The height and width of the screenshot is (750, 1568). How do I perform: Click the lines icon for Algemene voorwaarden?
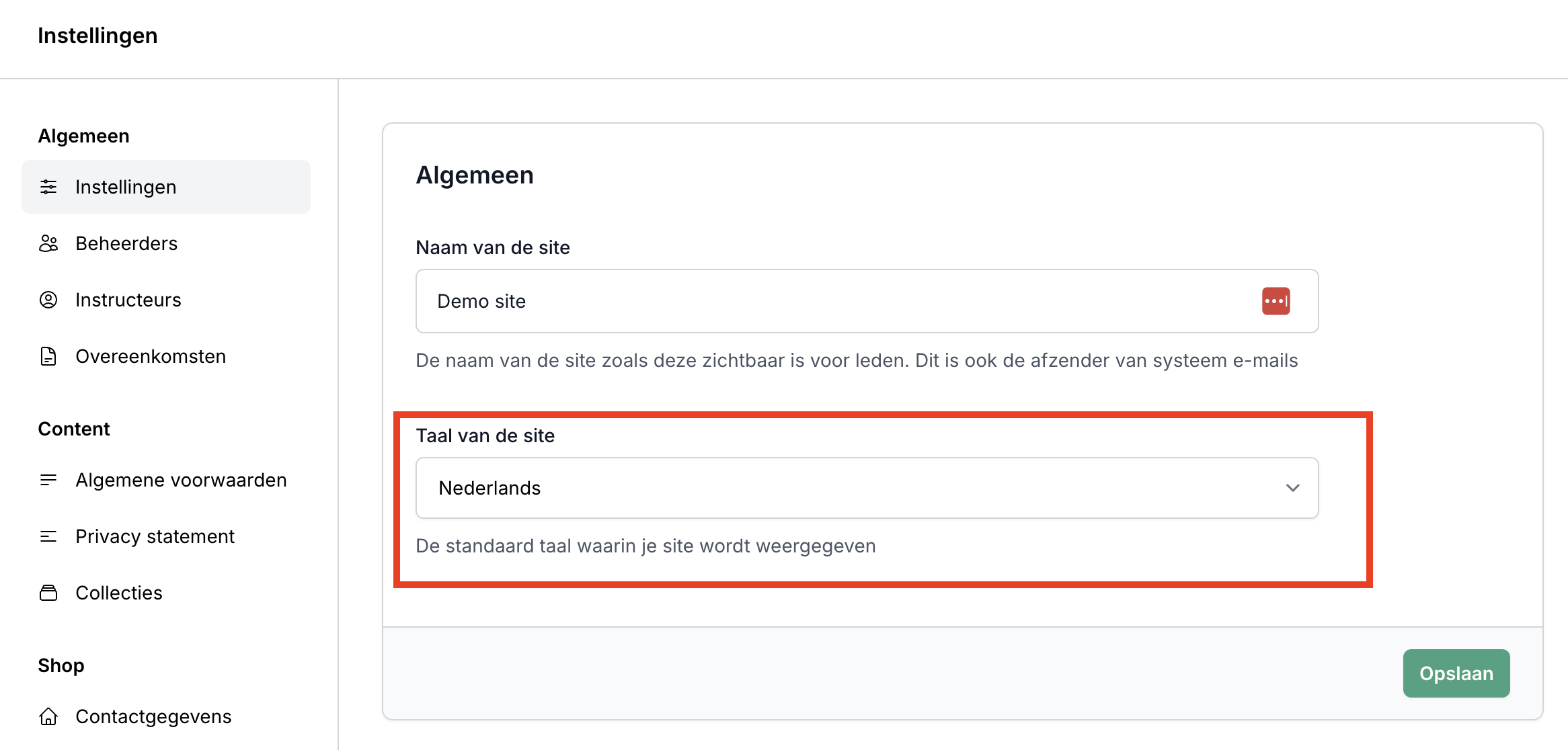(x=48, y=480)
